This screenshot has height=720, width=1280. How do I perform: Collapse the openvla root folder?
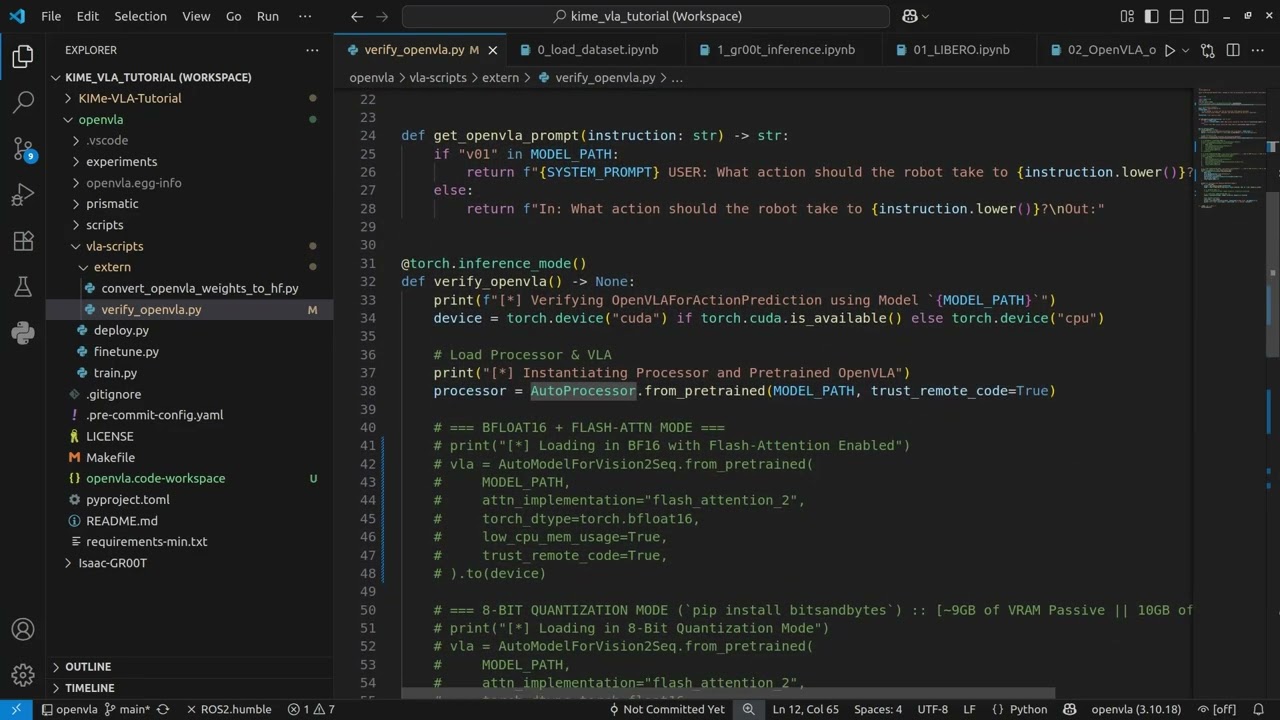pos(101,119)
